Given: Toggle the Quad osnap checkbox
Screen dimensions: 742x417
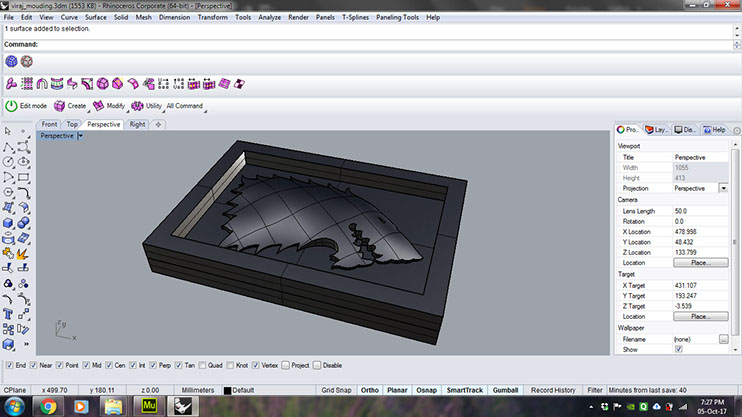Looking at the screenshot, I should [x=203, y=365].
